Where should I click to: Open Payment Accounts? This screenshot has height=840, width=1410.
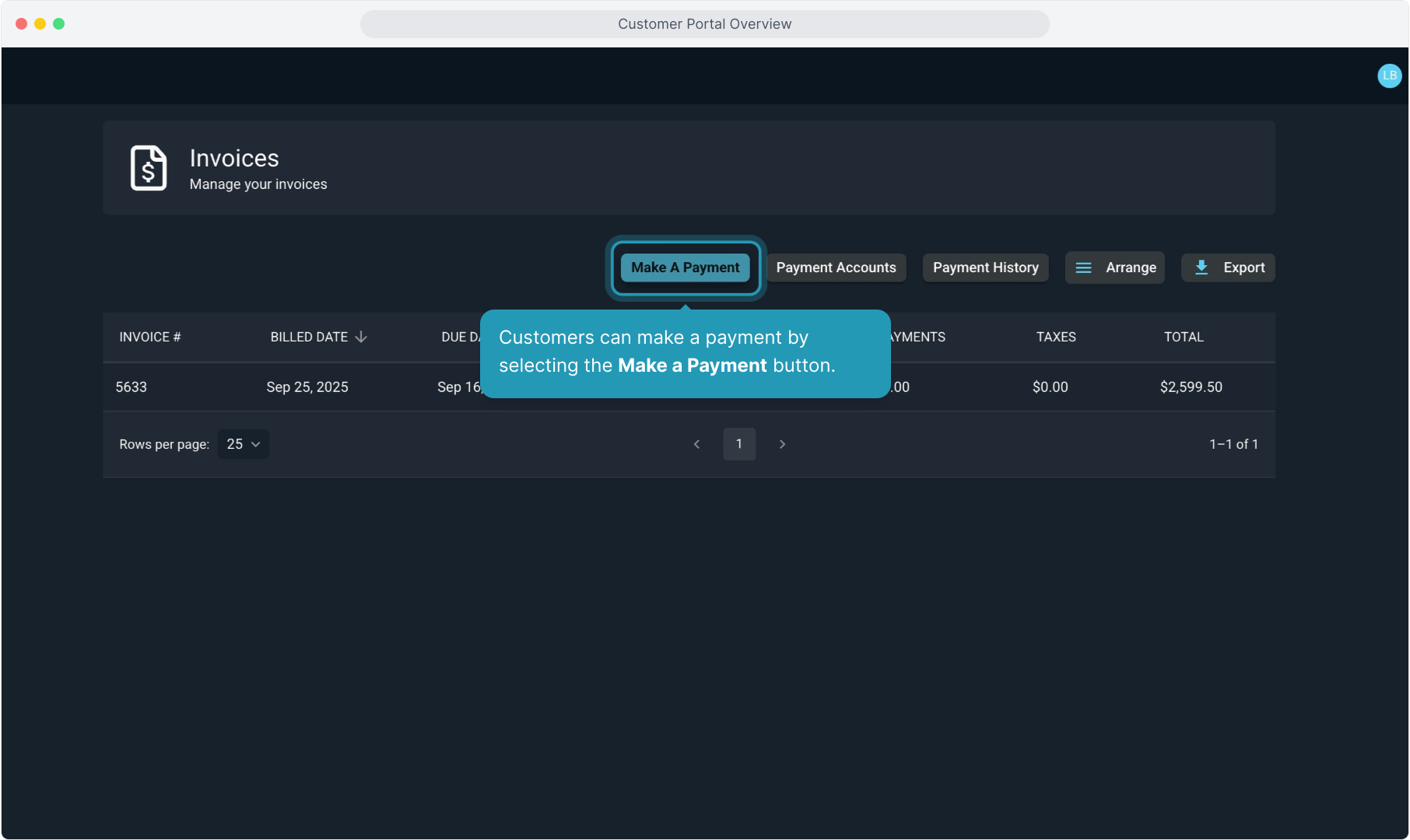[x=836, y=268]
